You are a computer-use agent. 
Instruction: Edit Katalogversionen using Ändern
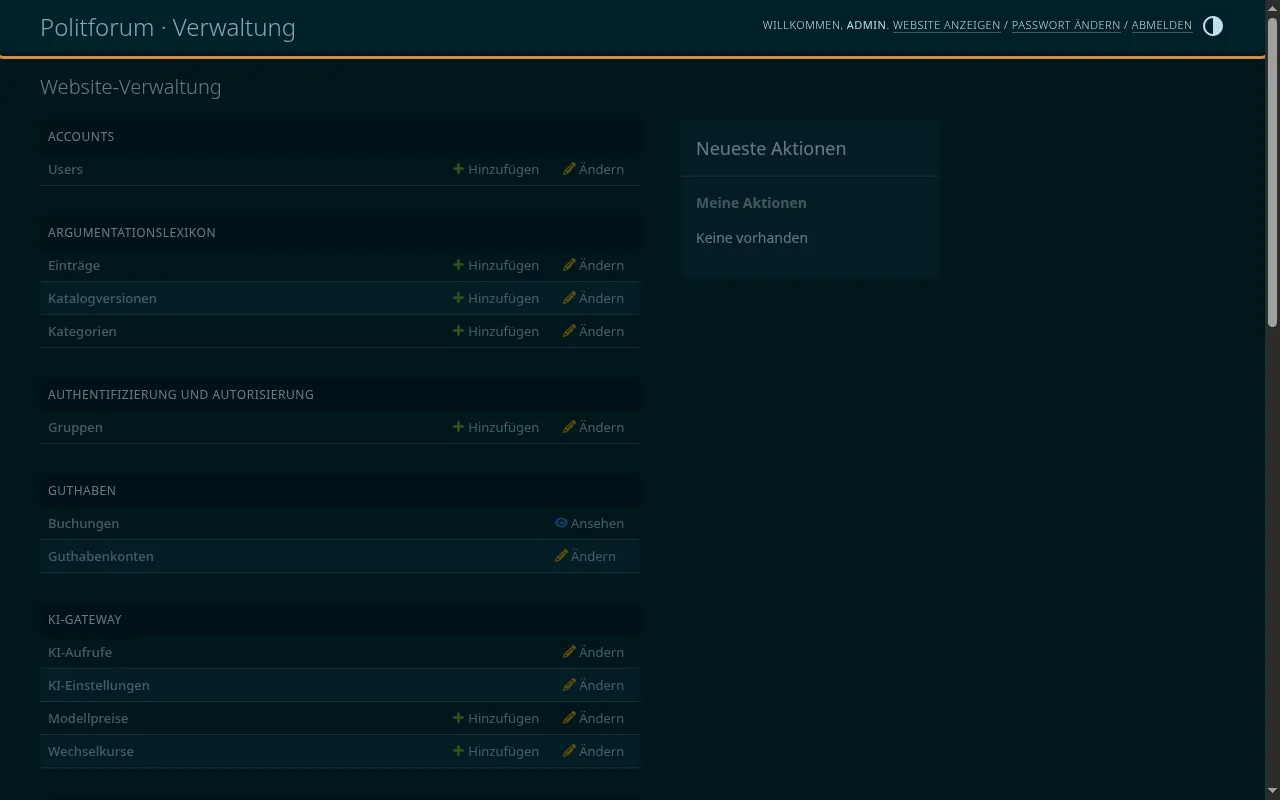click(x=593, y=298)
